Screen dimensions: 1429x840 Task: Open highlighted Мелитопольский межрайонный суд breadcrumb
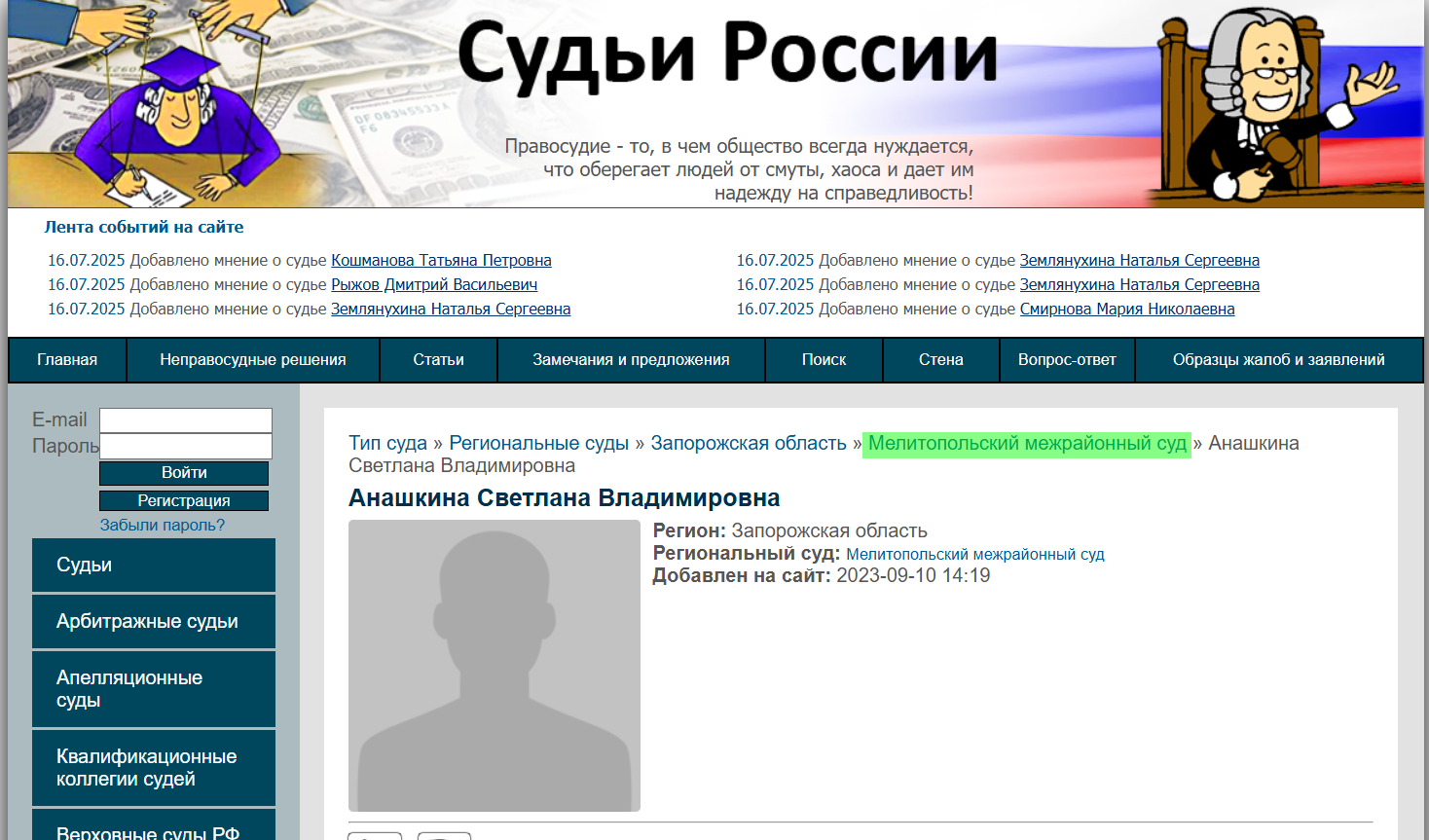pos(1026,443)
